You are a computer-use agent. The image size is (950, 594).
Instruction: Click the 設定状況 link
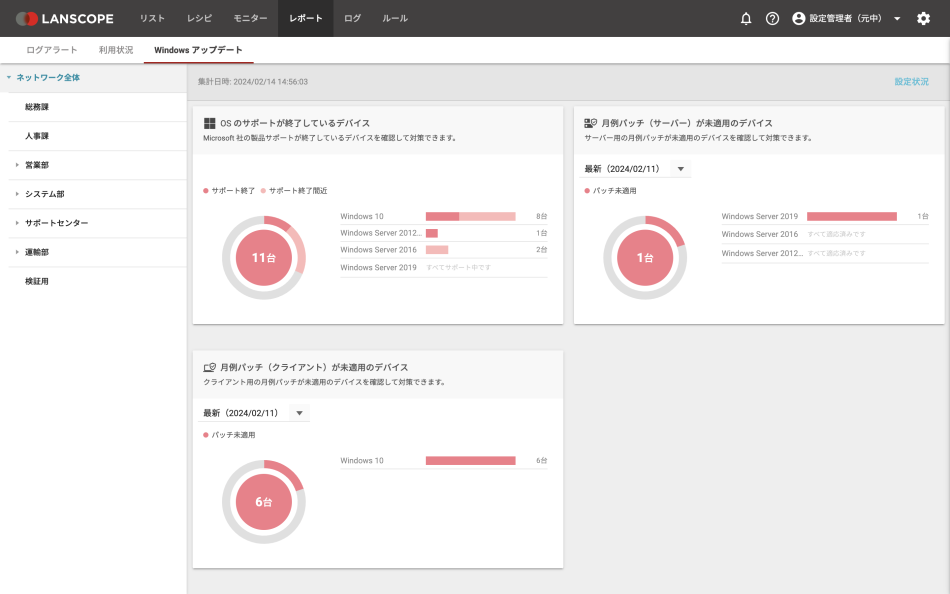click(911, 82)
